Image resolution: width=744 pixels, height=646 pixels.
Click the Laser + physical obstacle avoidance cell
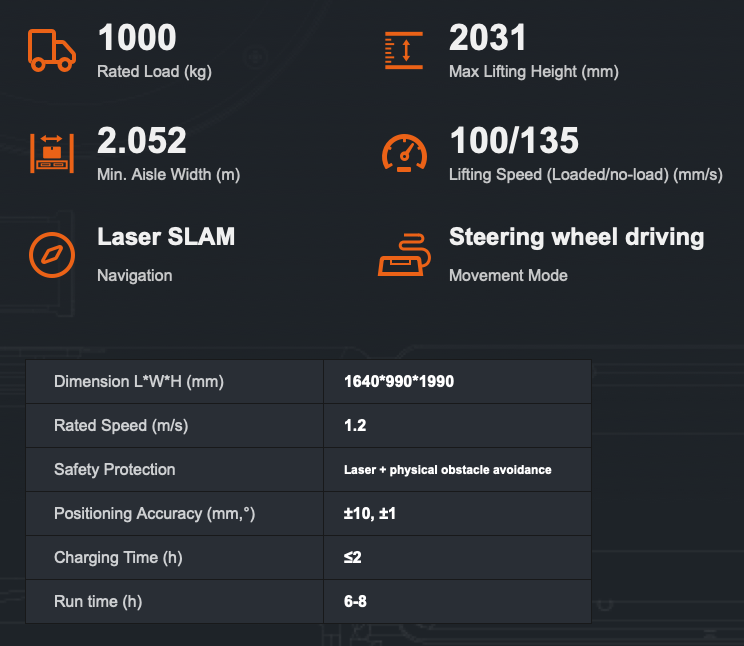coord(457,469)
